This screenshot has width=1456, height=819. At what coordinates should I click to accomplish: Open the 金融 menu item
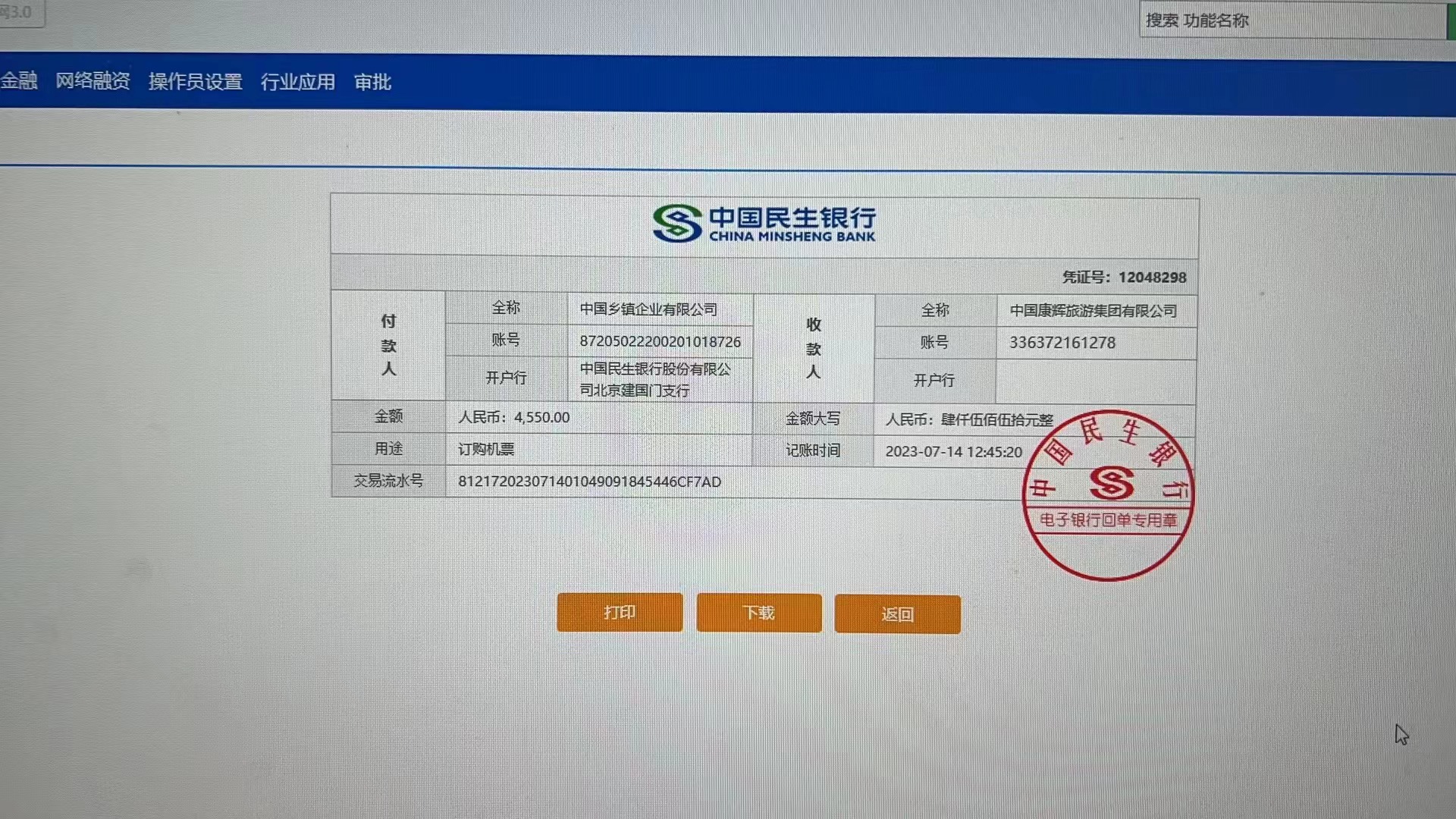(x=19, y=80)
